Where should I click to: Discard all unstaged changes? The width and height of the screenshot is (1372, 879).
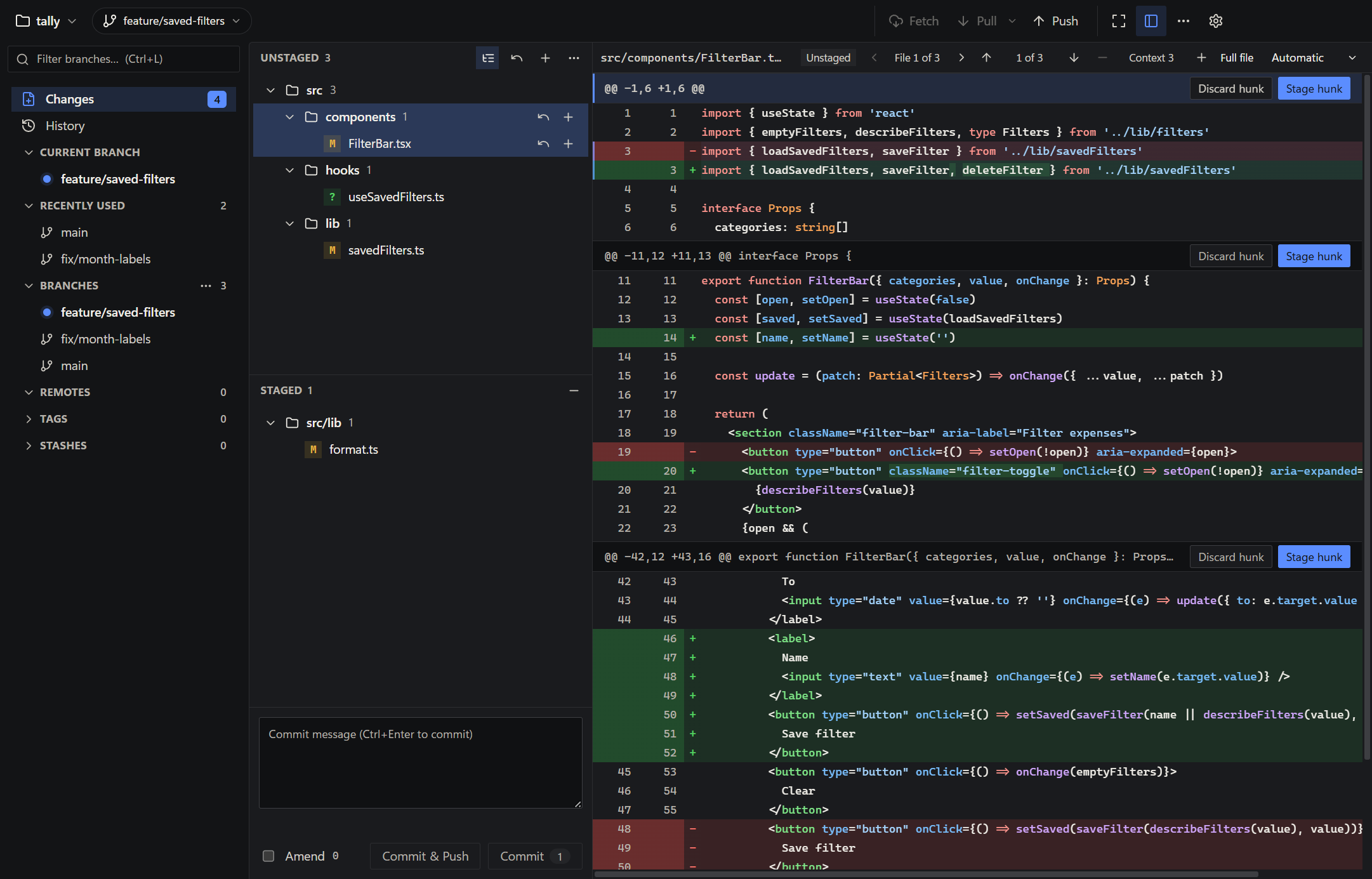click(x=517, y=58)
